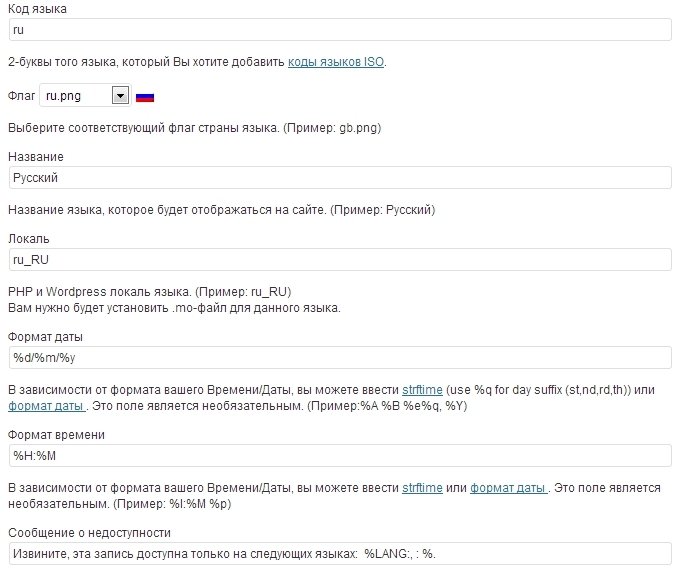Click the 'Сообщение о недоступности' label
Image resolution: width=679 pixels, height=566 pixels.
pyautogui.click(x=89, y=533)
